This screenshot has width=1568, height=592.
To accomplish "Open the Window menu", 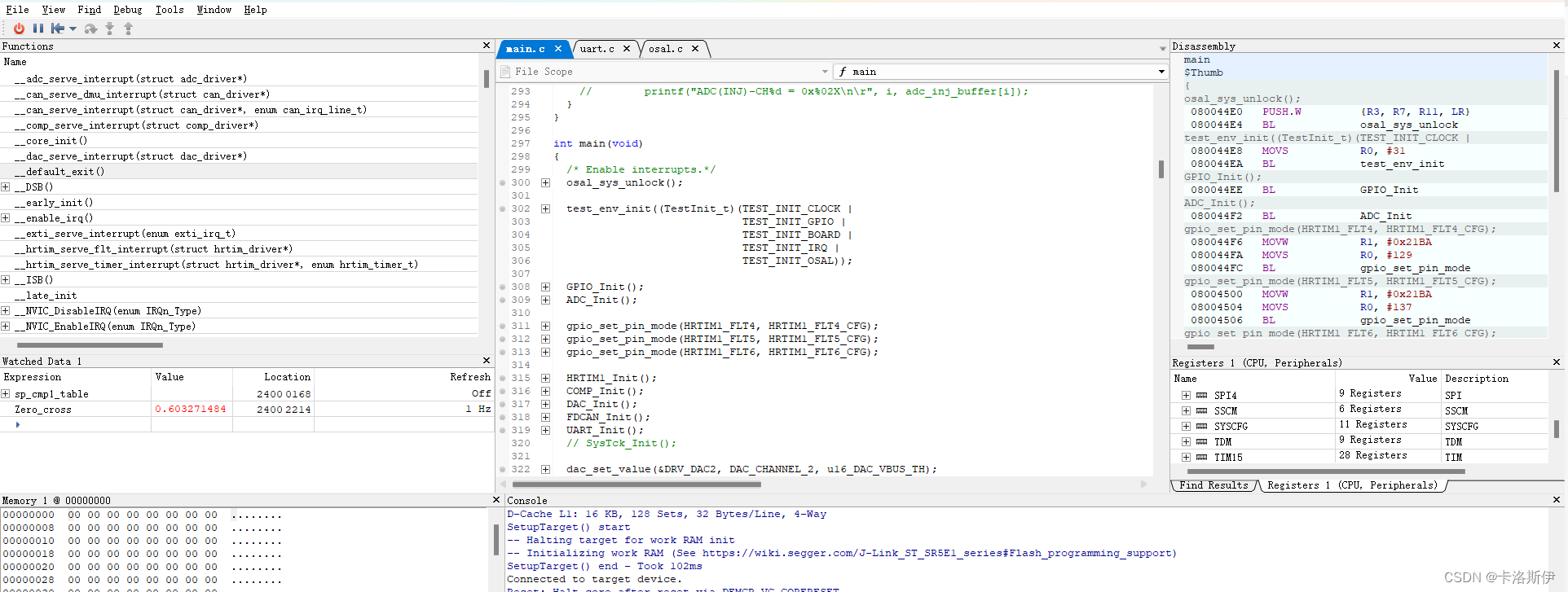I will click(214, 10).
